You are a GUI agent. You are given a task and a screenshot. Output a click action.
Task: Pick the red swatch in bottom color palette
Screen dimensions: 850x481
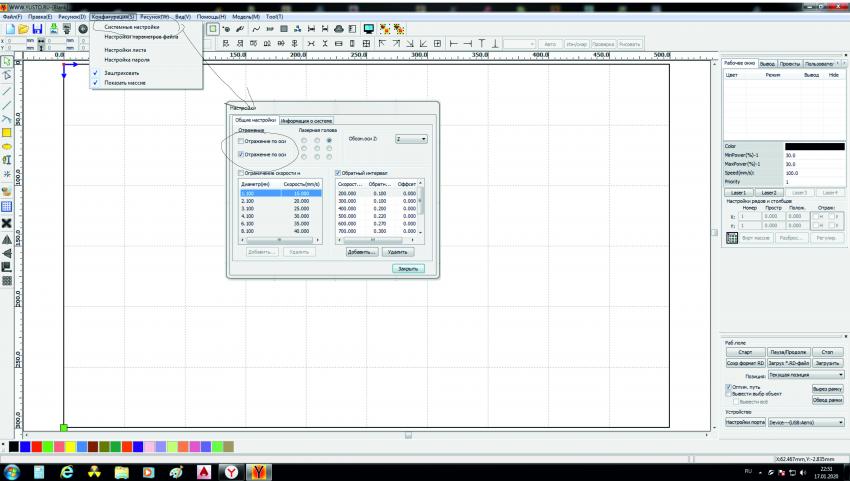[37, 444]
